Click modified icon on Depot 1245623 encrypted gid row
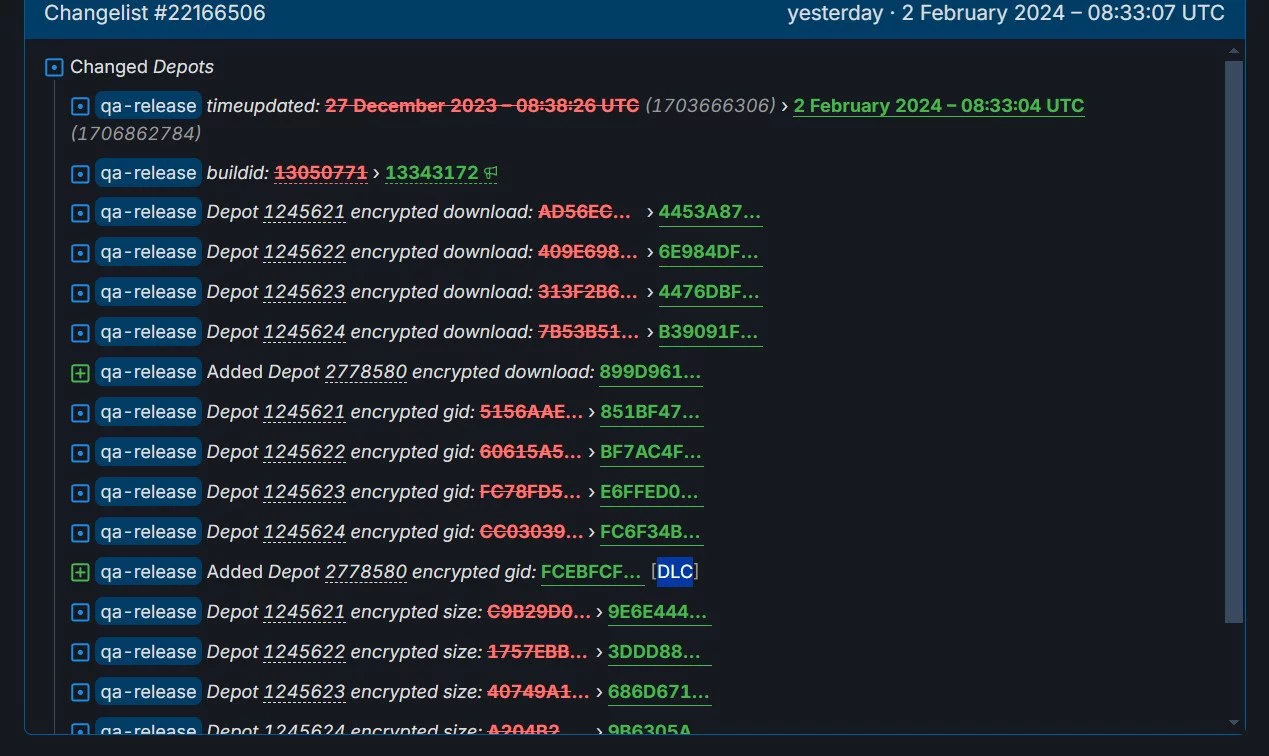Screen dimensions: 1269x756 [80, 493]
